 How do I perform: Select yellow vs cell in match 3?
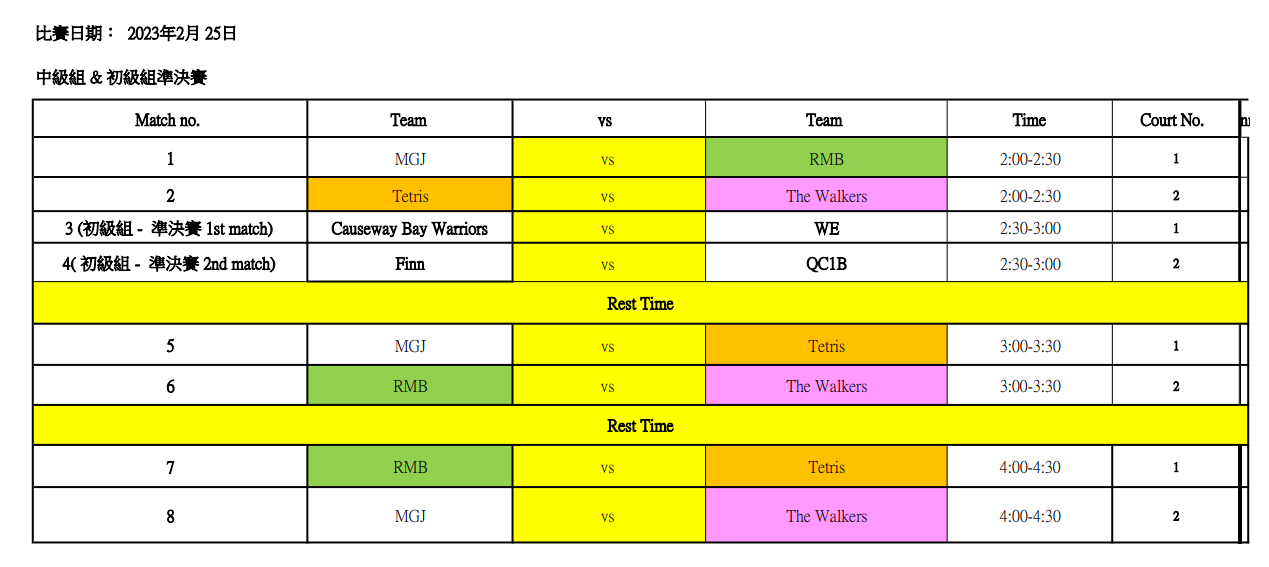[608, 229]
